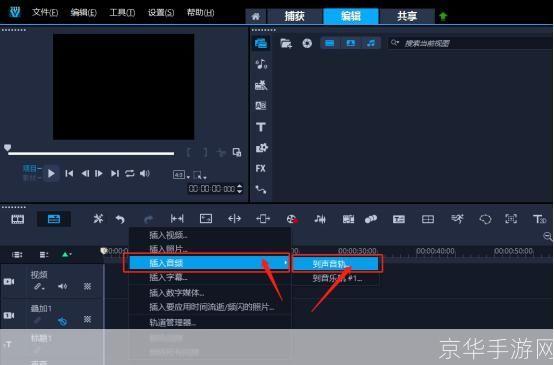This screenshot has width=554, height=365.
Task: Open the record/capture option icon
Action: click(x=291, y=219)
